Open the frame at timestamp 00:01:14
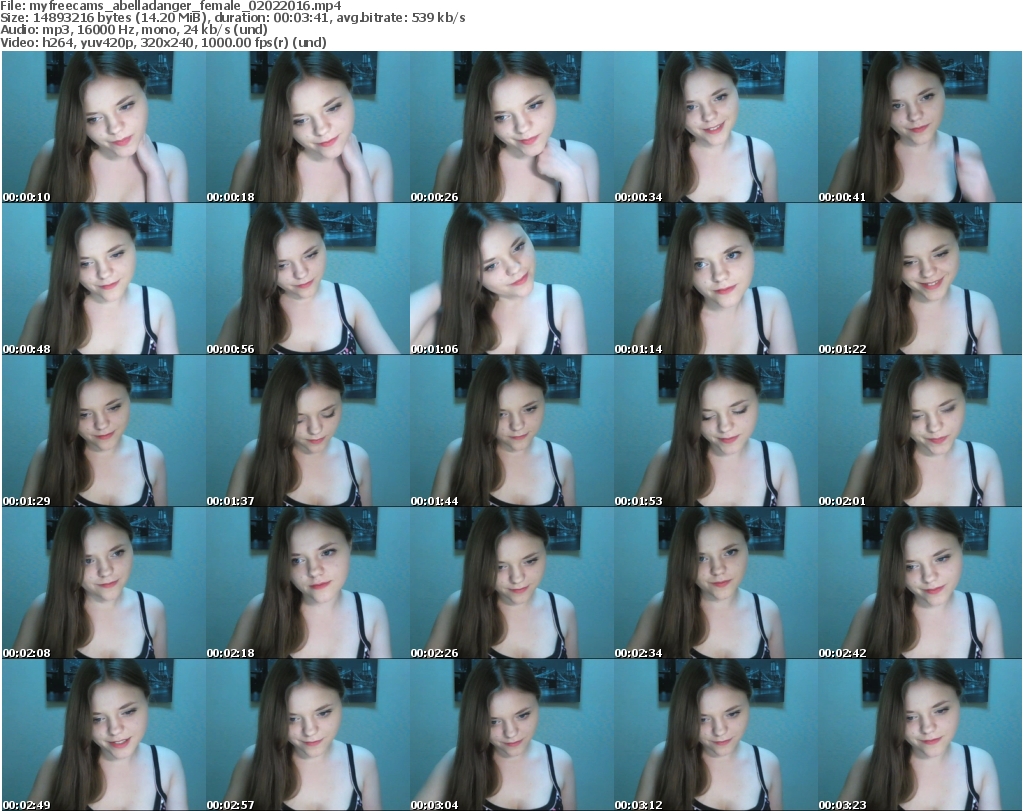 tap(716, 279)
